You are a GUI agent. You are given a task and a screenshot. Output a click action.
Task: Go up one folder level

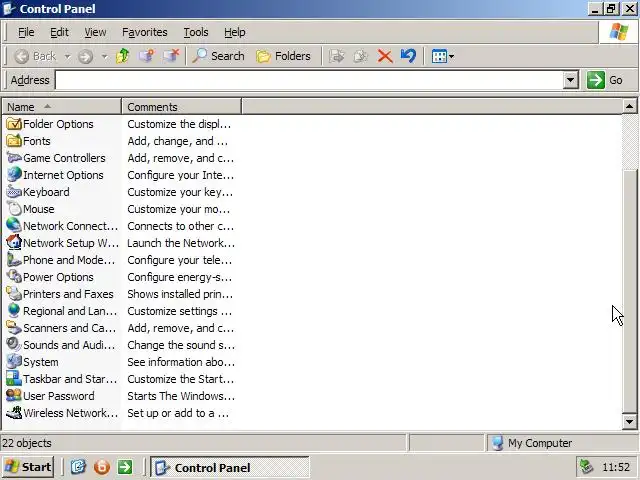(x=122, y=56)
